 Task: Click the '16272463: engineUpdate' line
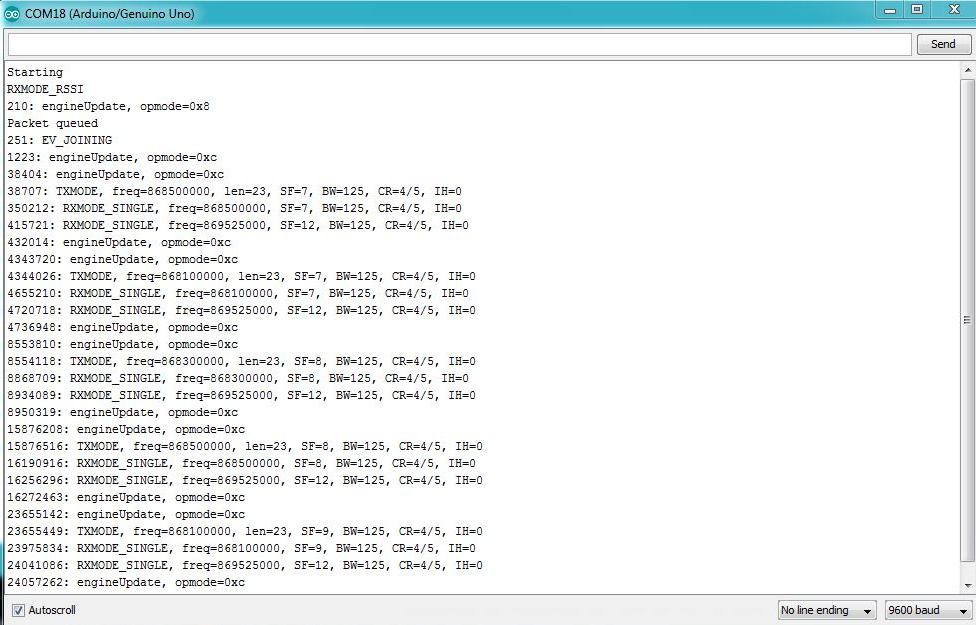[x=126, y=497]
